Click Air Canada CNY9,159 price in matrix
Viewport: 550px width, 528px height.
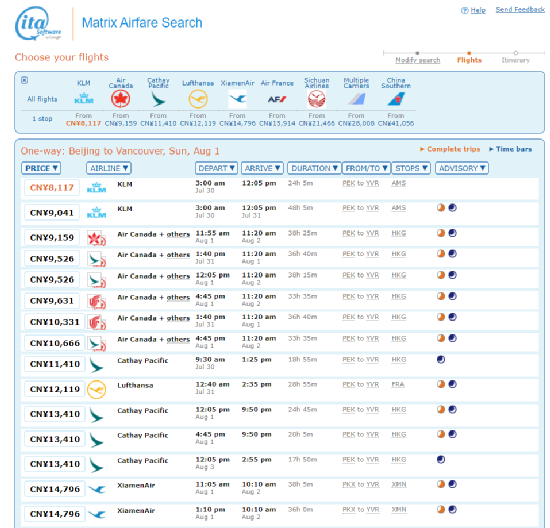coord(121,123)
